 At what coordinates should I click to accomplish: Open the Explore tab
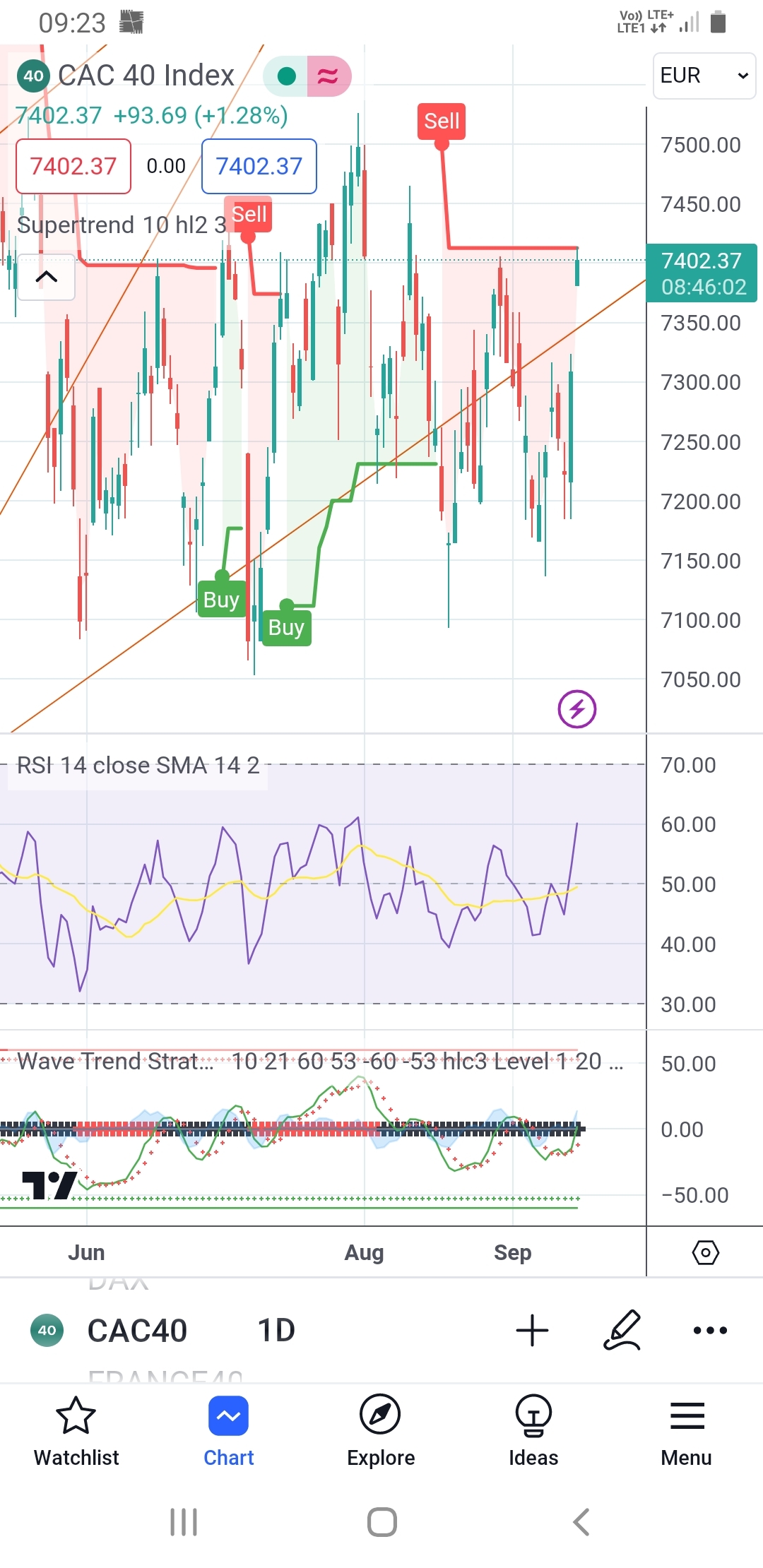(x=381, y=1432)
